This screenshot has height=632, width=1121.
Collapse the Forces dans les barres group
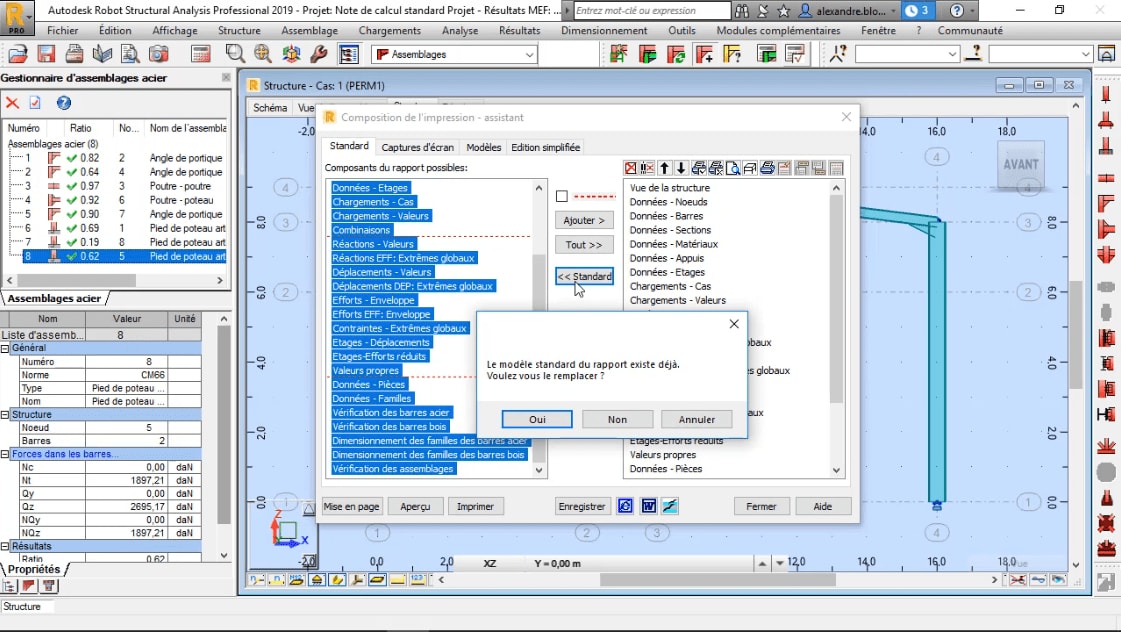5,454
